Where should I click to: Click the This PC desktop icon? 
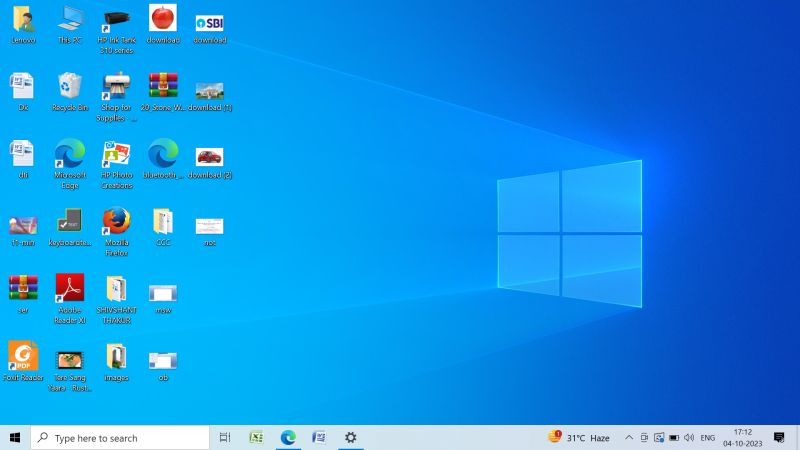click(69, 20)
